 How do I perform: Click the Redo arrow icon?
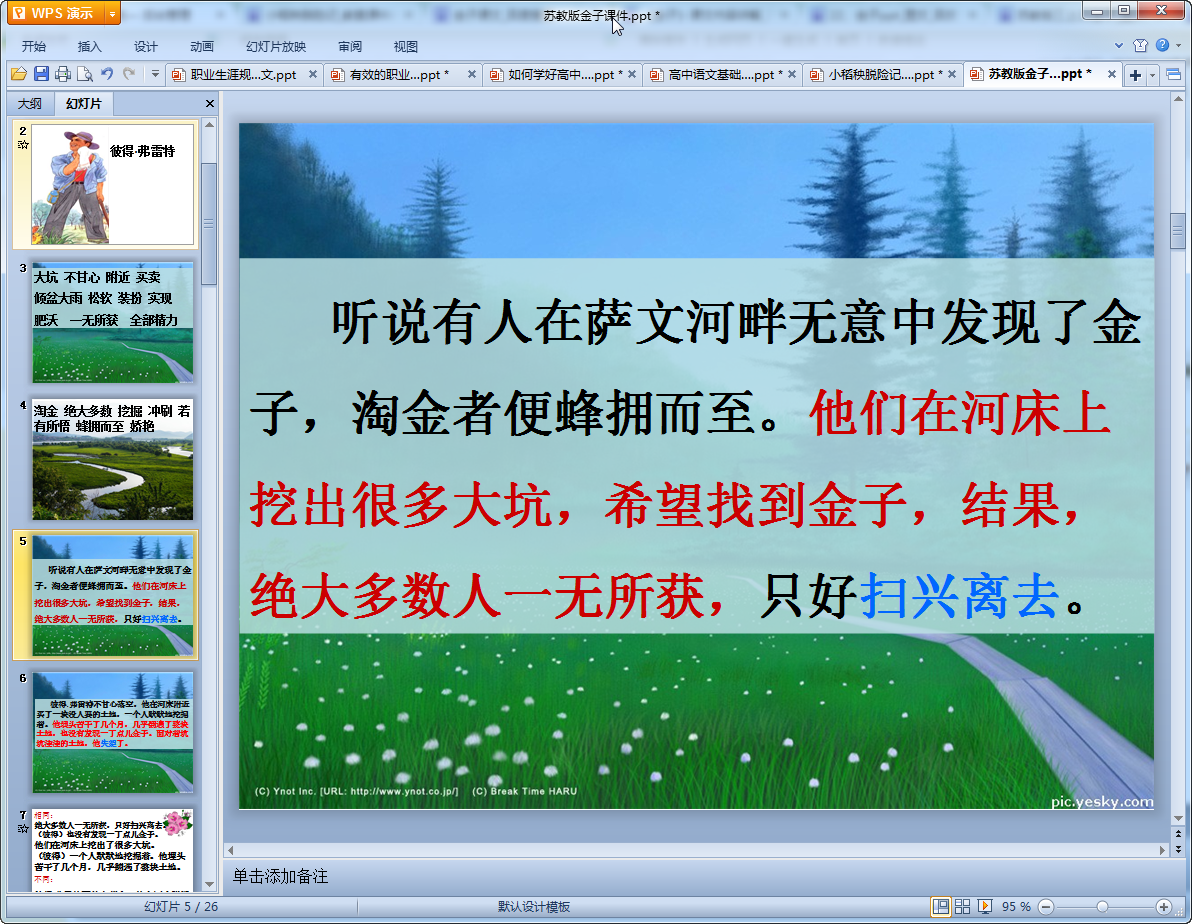129,74
